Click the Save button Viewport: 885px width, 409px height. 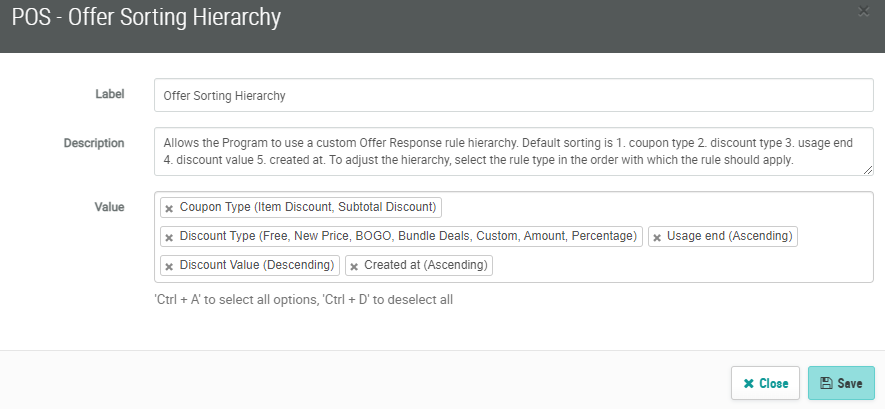tap(841, 383)
